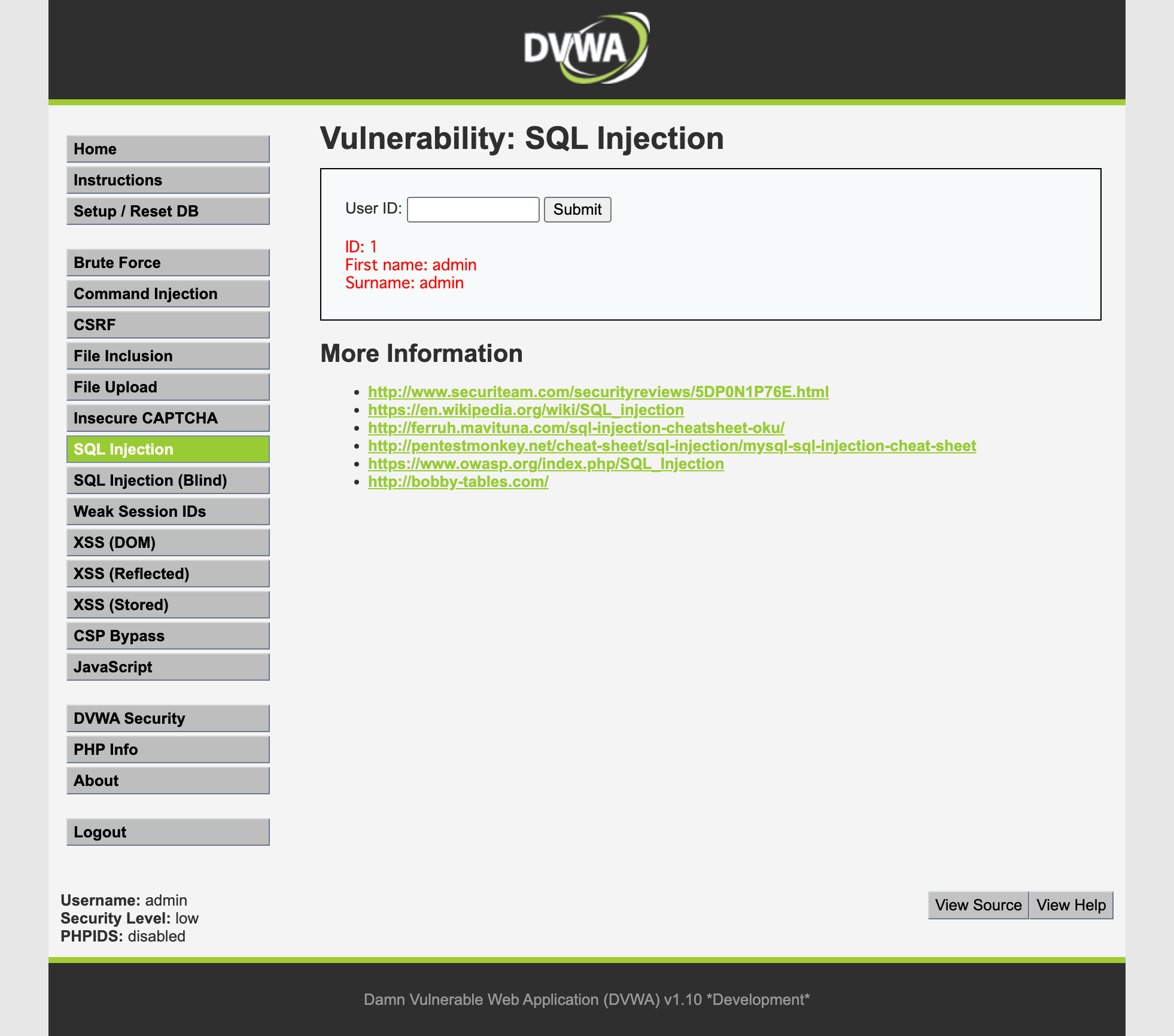
Task: Select the Insecure CAPTCHA item
Action: tap(168, 418)
